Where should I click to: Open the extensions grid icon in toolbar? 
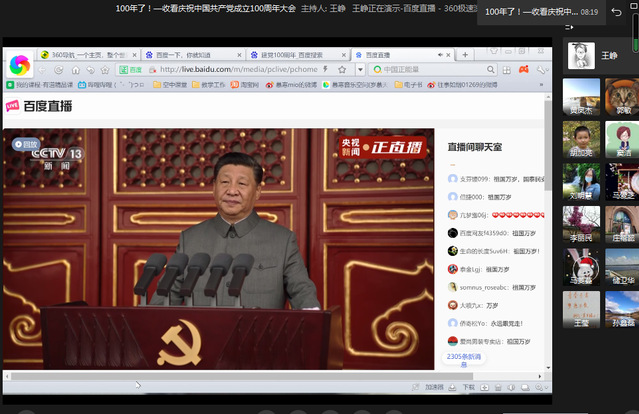pyautogui.click(x=507, y=70)
